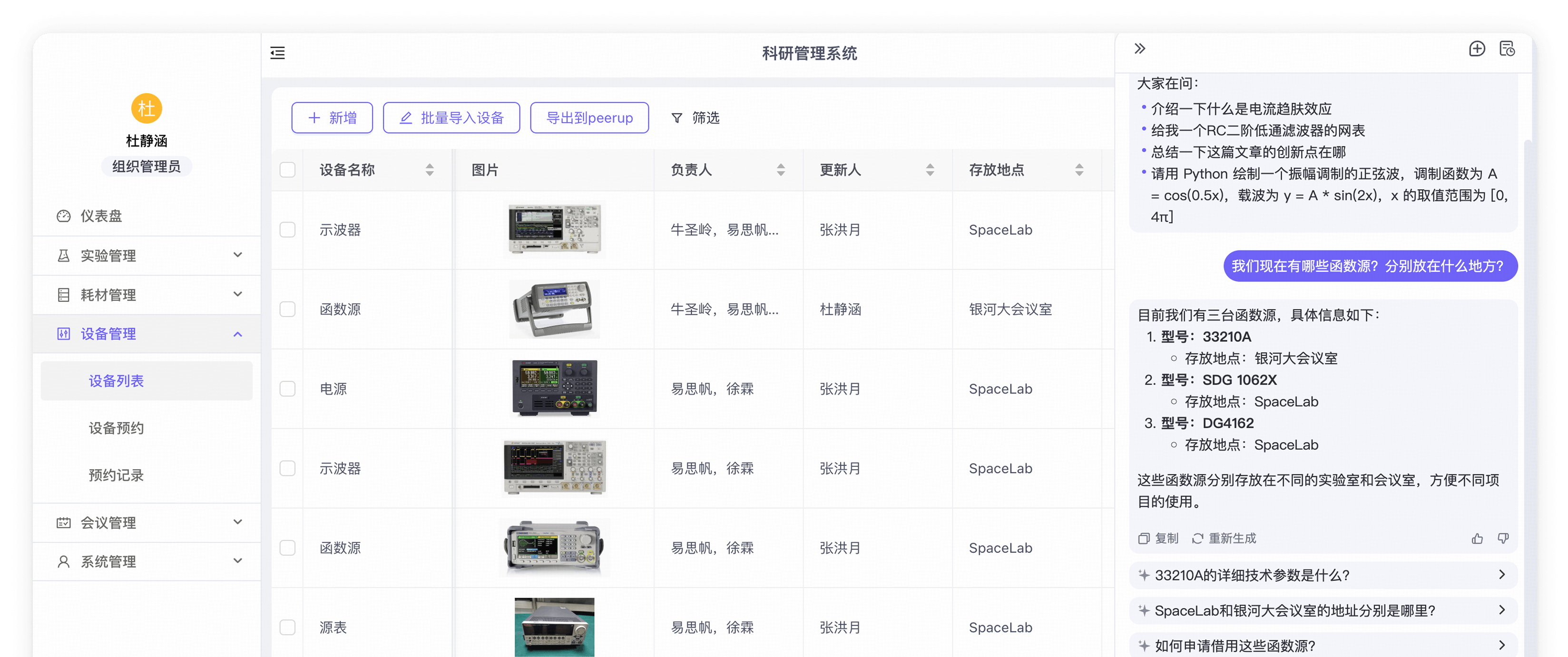Open chat history icon in assistant panel

pos(1507,48)
